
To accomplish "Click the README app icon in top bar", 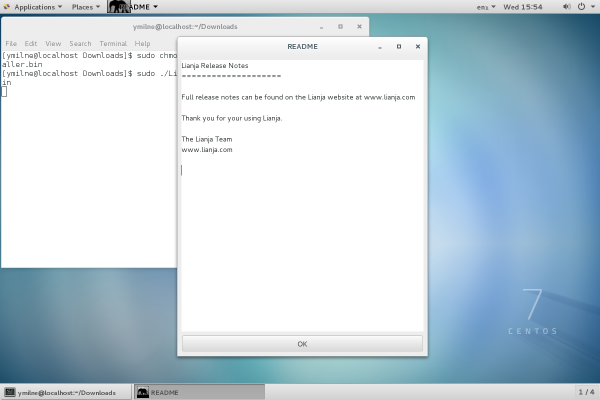I will coord(118,7).
